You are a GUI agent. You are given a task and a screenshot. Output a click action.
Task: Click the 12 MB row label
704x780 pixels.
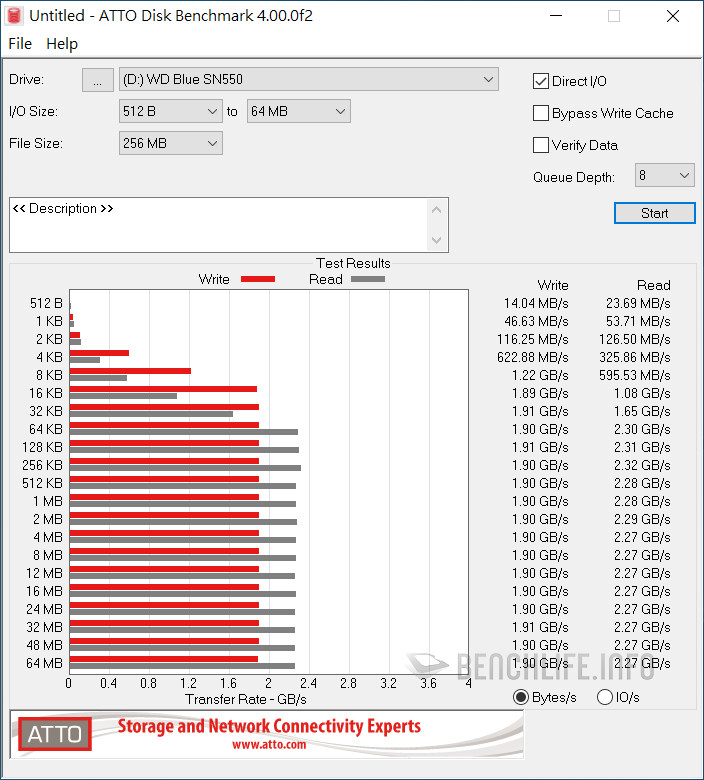44,573
